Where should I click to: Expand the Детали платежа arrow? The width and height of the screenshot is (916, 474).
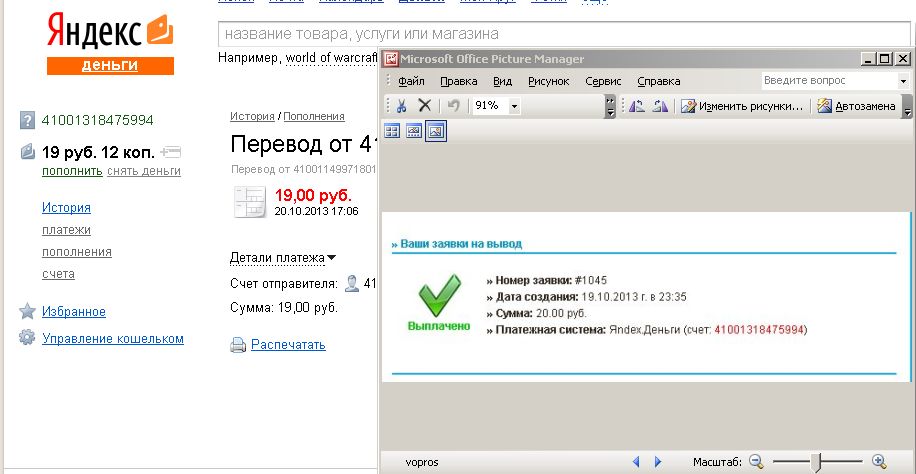coord(331,258)
